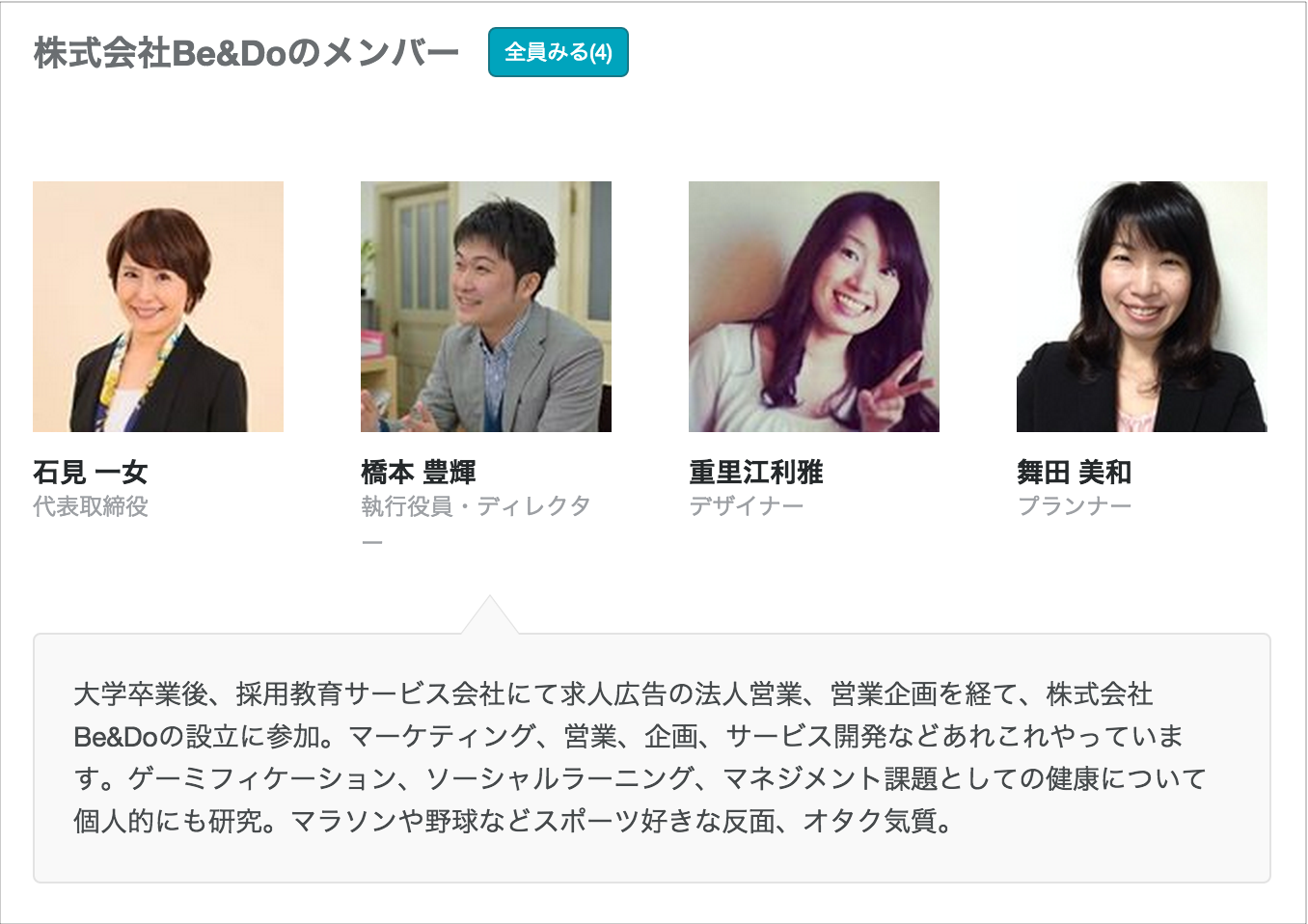The width and height of the screenshot is (1308, 924).
Task: Click the プランナー title text
Action: coord(1075,506)
